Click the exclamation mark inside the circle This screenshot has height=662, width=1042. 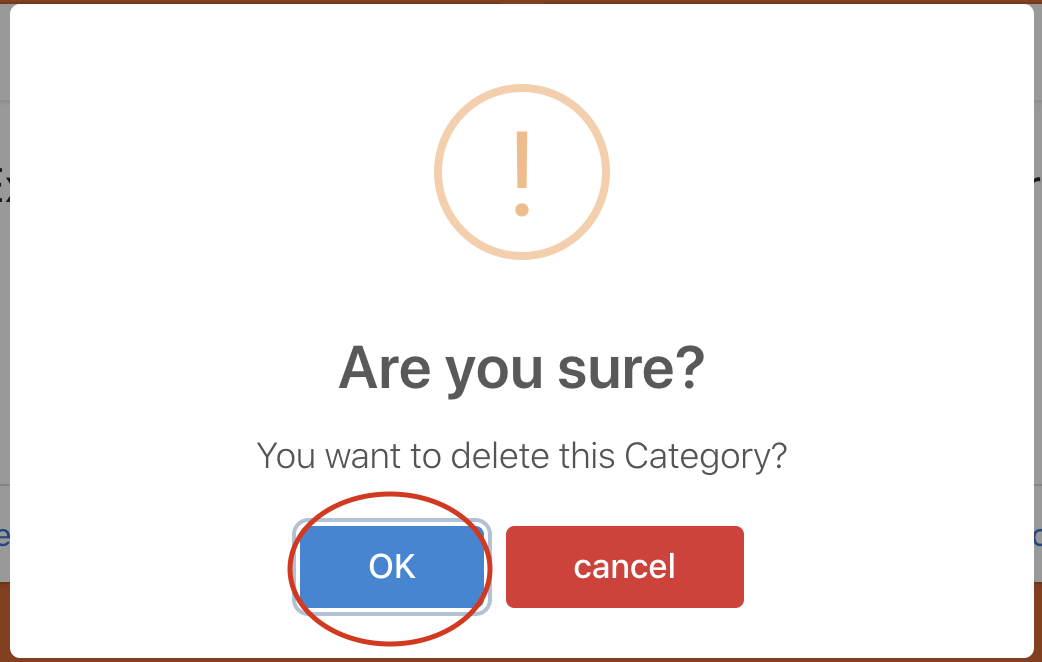(521, 172)
